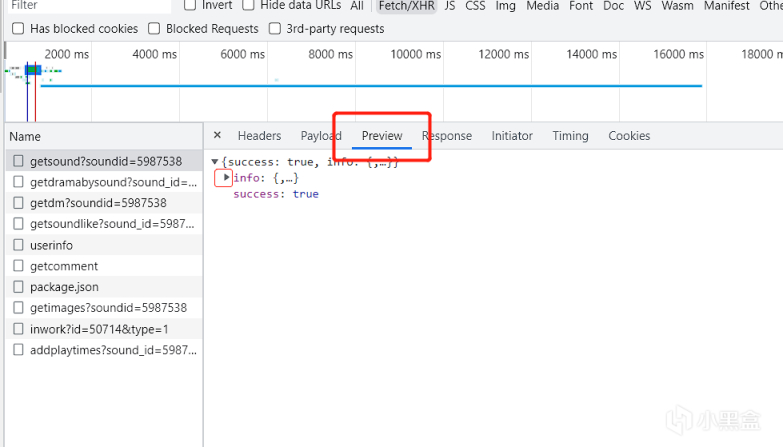Viewport: 783px width, 447px height.
Task: Open the Initiator tab
Action: (x=512, y=136)
